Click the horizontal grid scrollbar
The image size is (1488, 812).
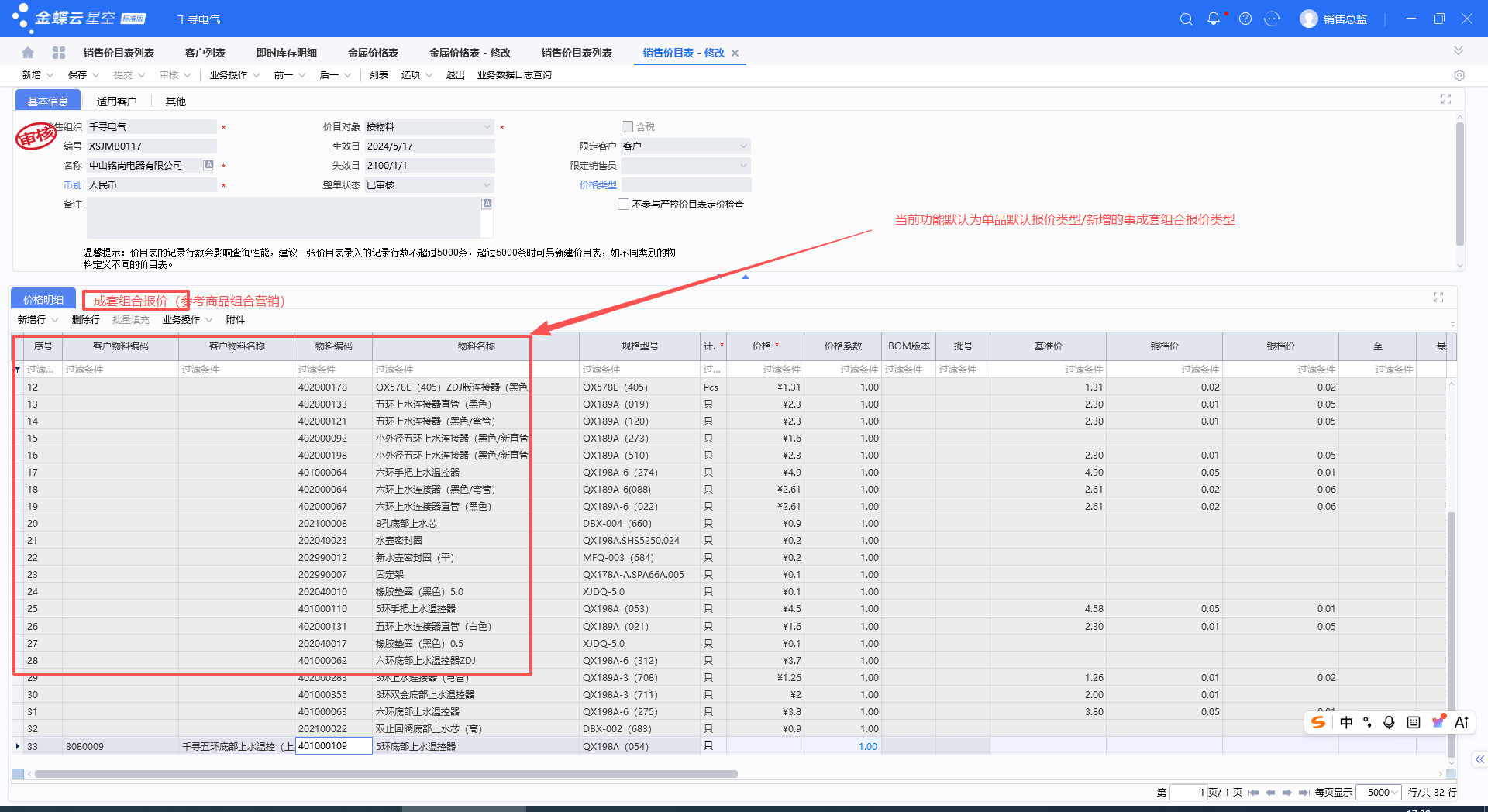click(x=386, y=774)
